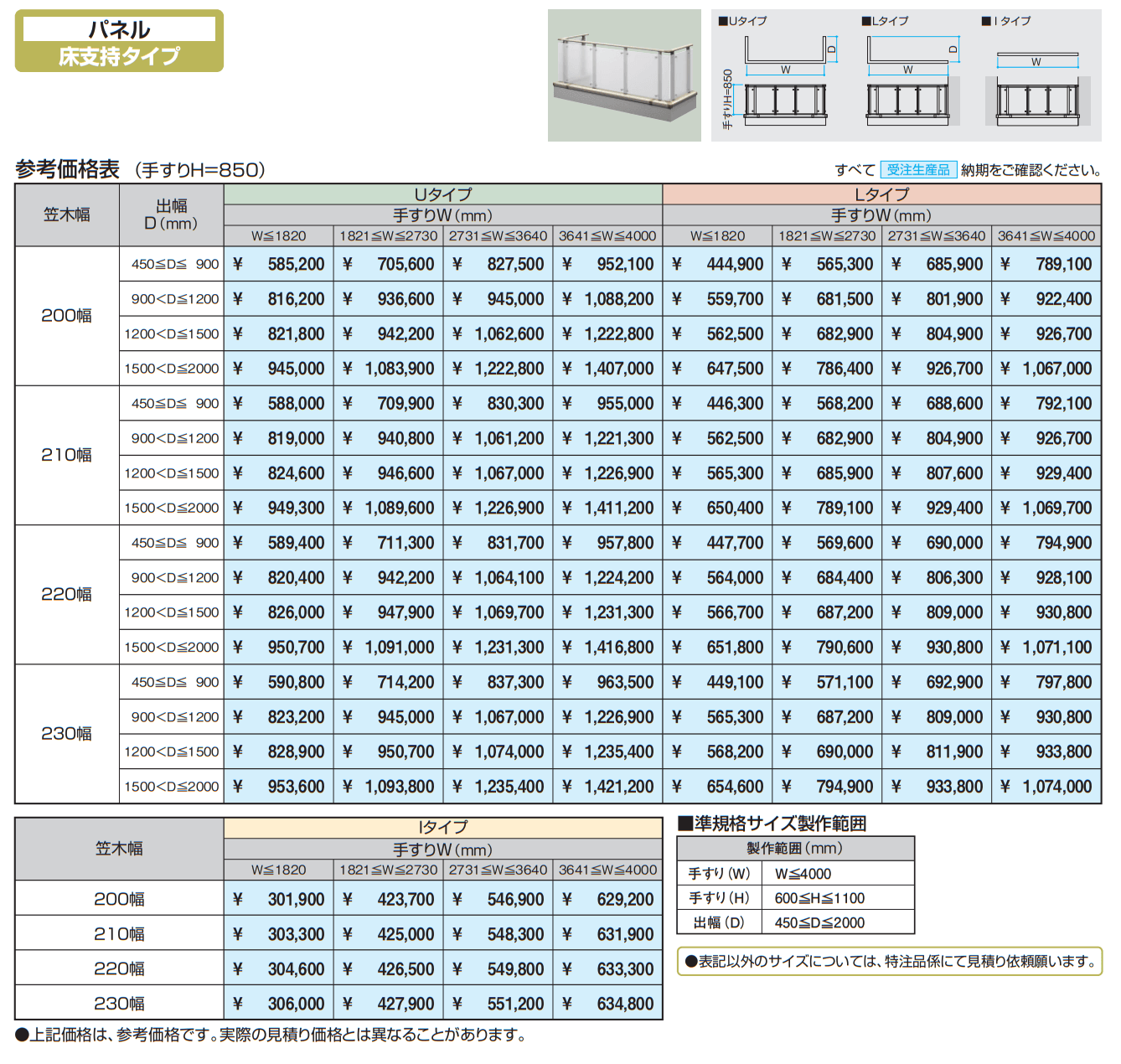Screen dimensions: 1121x1064
Task: Switch to the Iタイプ price table
Action: pyautogui.click(x=442, y=826)
